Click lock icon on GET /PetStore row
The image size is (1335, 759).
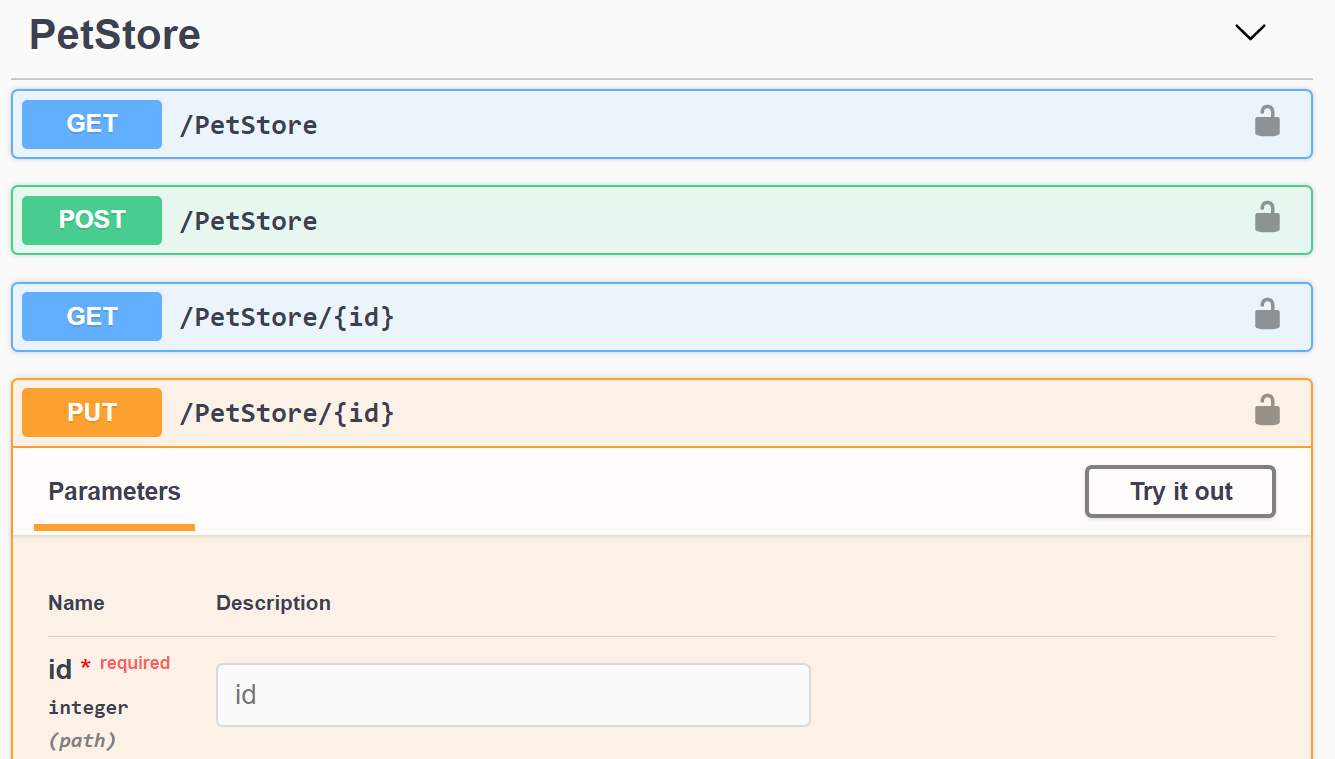coord(1267,121)
